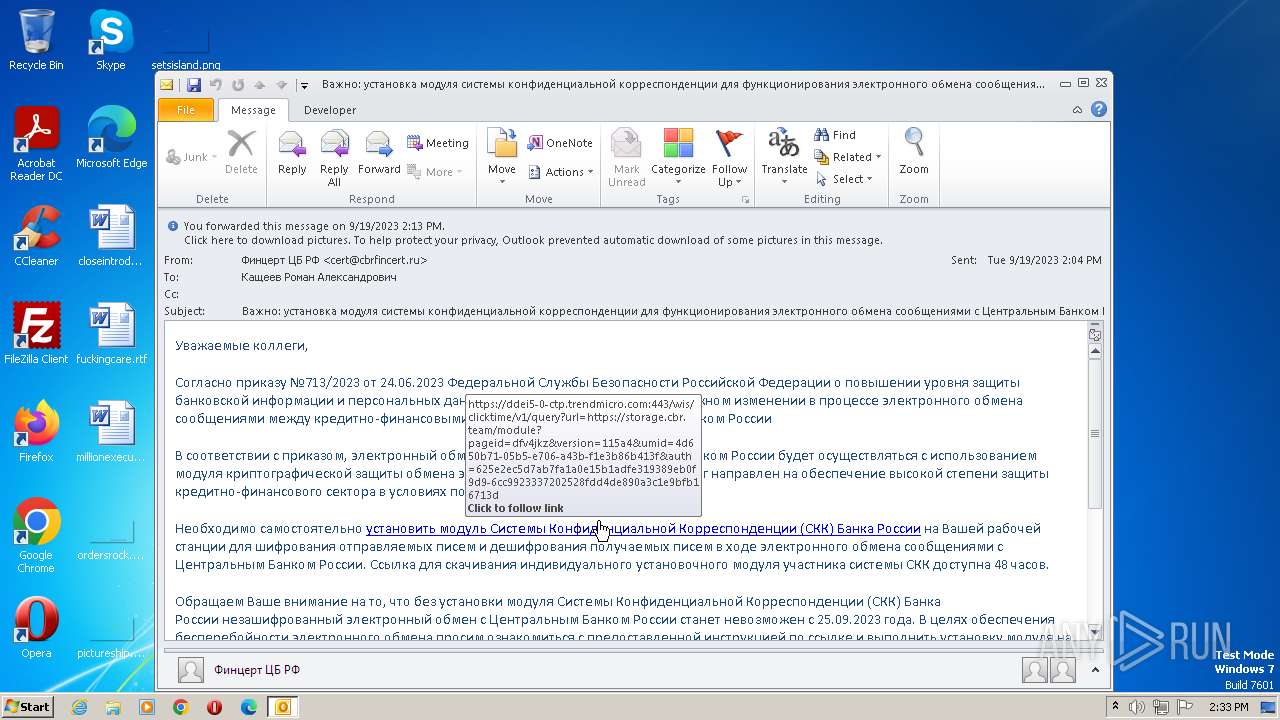Select the CCleaner desktop shortcut
This screenshot has width=1280, height=720.
click(36, 236)
